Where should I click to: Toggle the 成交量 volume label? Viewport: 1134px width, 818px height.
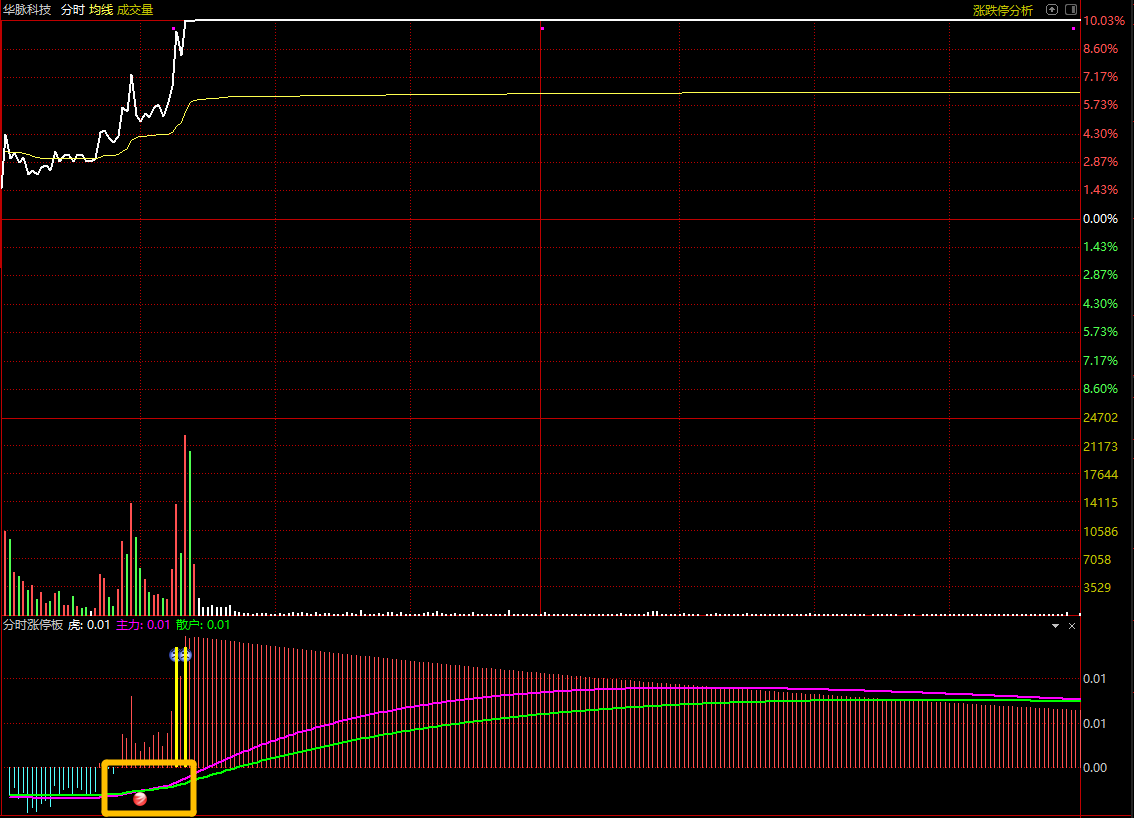click(135, 9)
